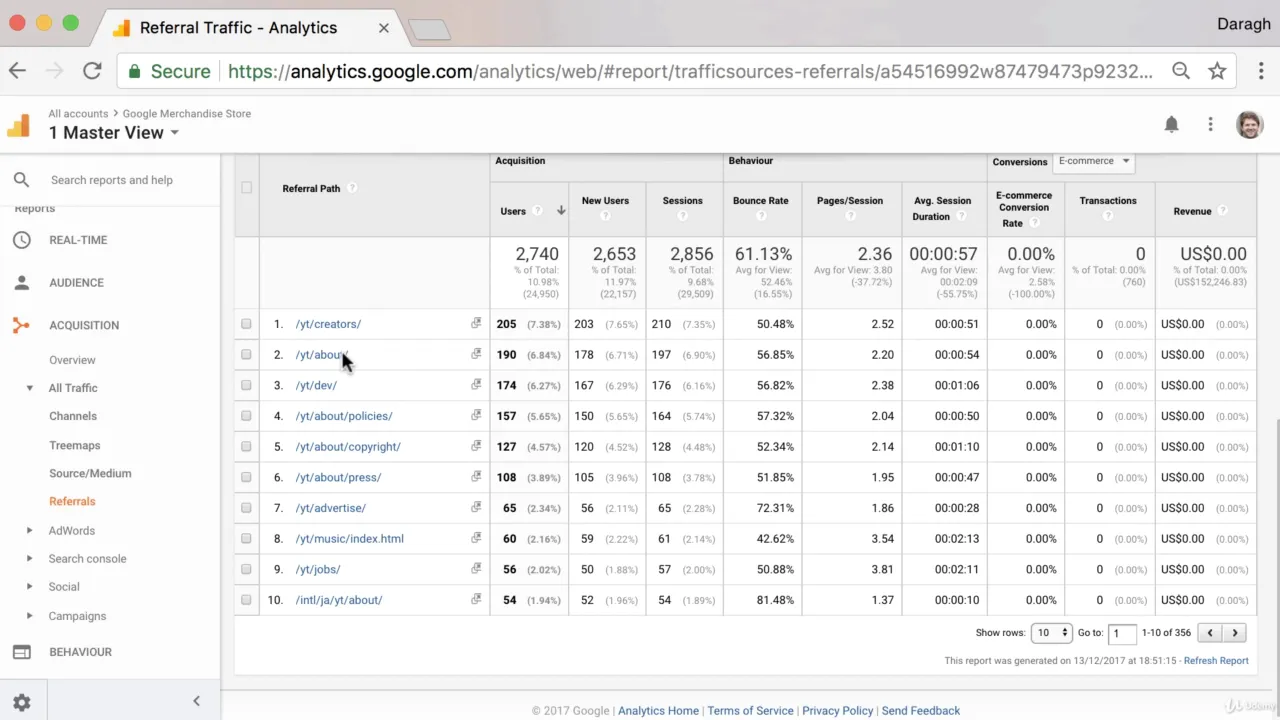Open the Channels report
This screenshot has height=720, width=1280.
(73, 416)
